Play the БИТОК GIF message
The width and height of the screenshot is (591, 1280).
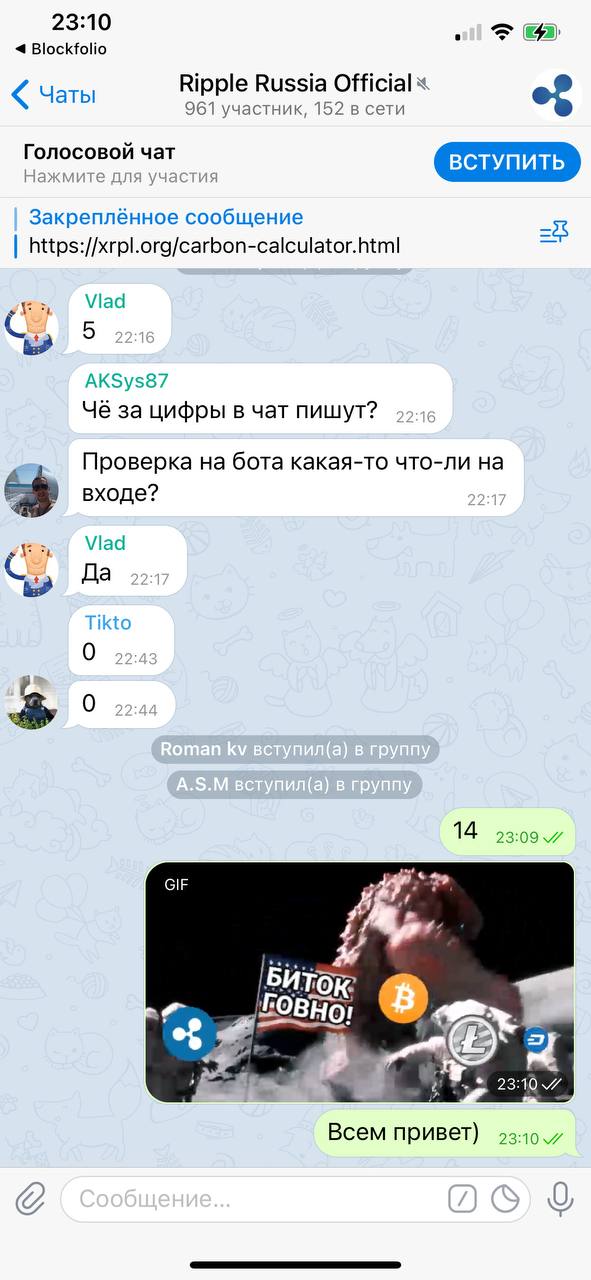(360, 982)
